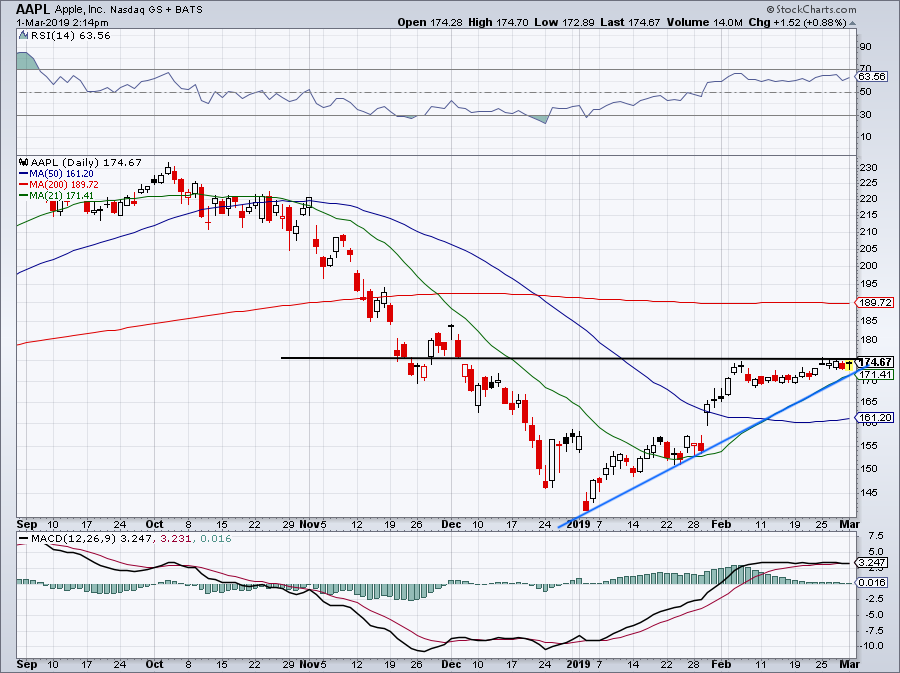
Task: Click the Sep label on MACD time axis
Action: pyautogui.click(x=26, y=664)
